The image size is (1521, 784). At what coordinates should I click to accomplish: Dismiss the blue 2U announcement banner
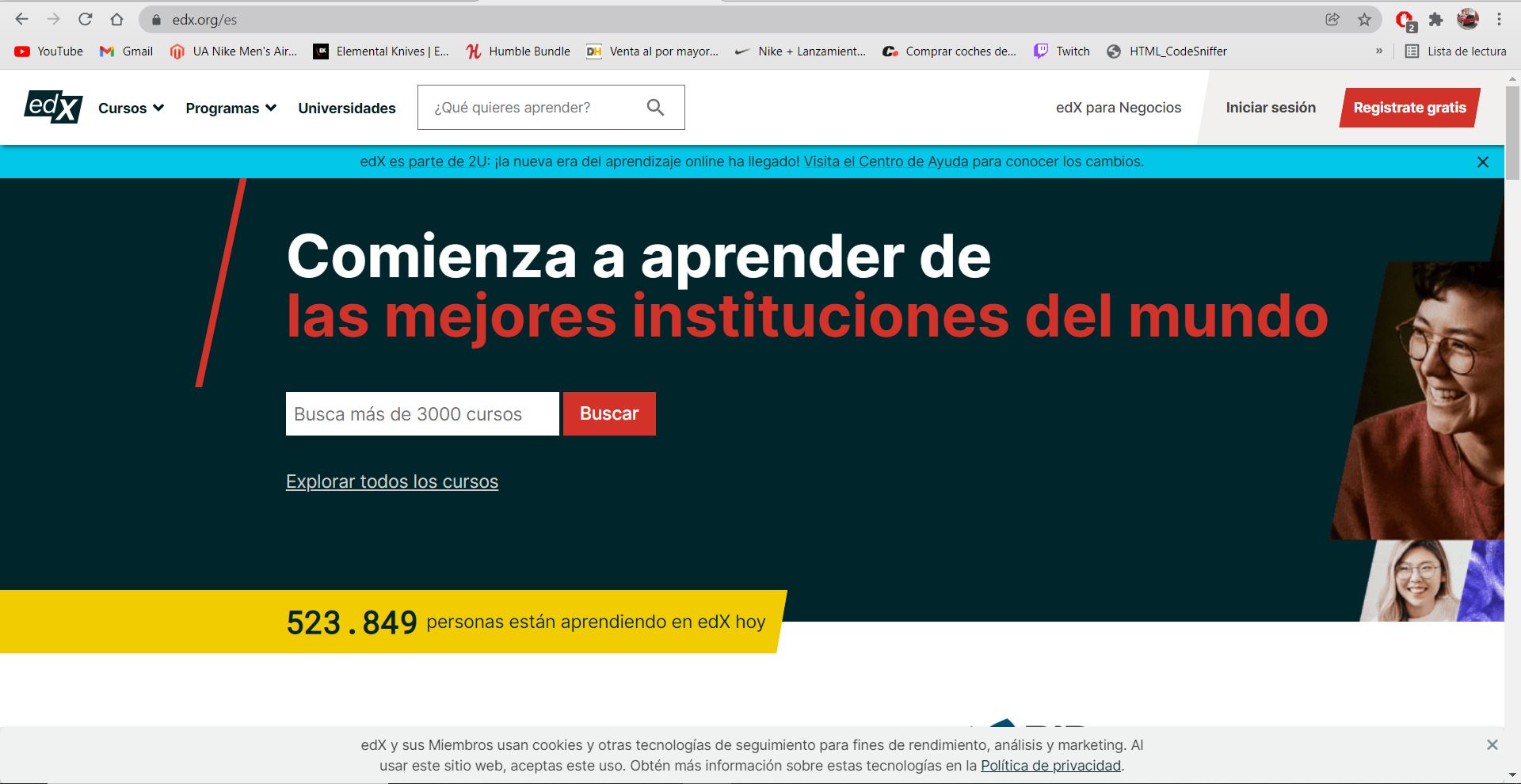pos(1483,162)
